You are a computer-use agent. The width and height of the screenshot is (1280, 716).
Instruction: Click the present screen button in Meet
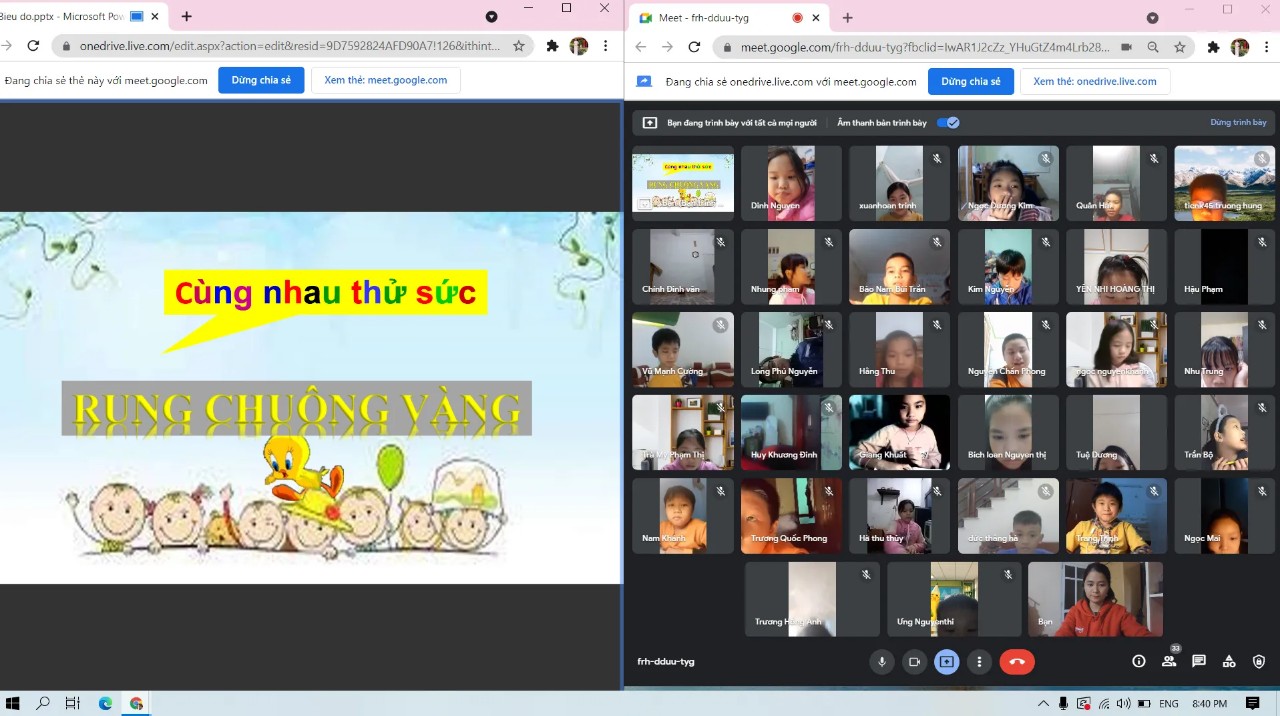click(x=946, y=661)
